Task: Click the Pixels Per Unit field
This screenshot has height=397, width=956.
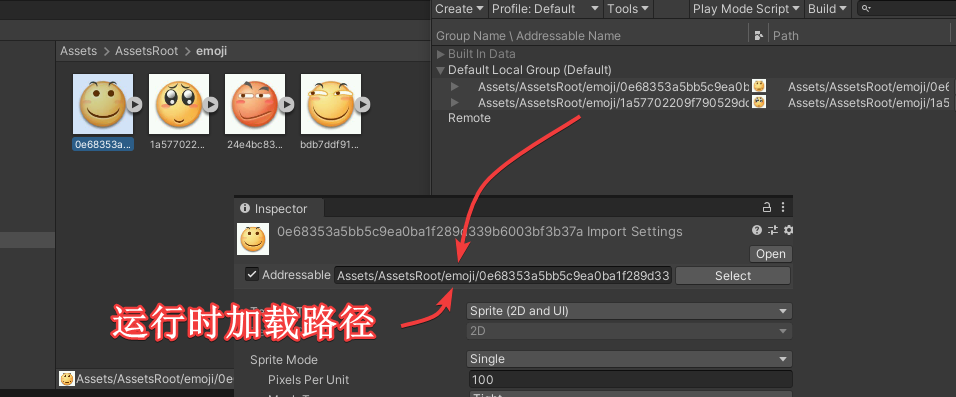Action: (631, 379)
